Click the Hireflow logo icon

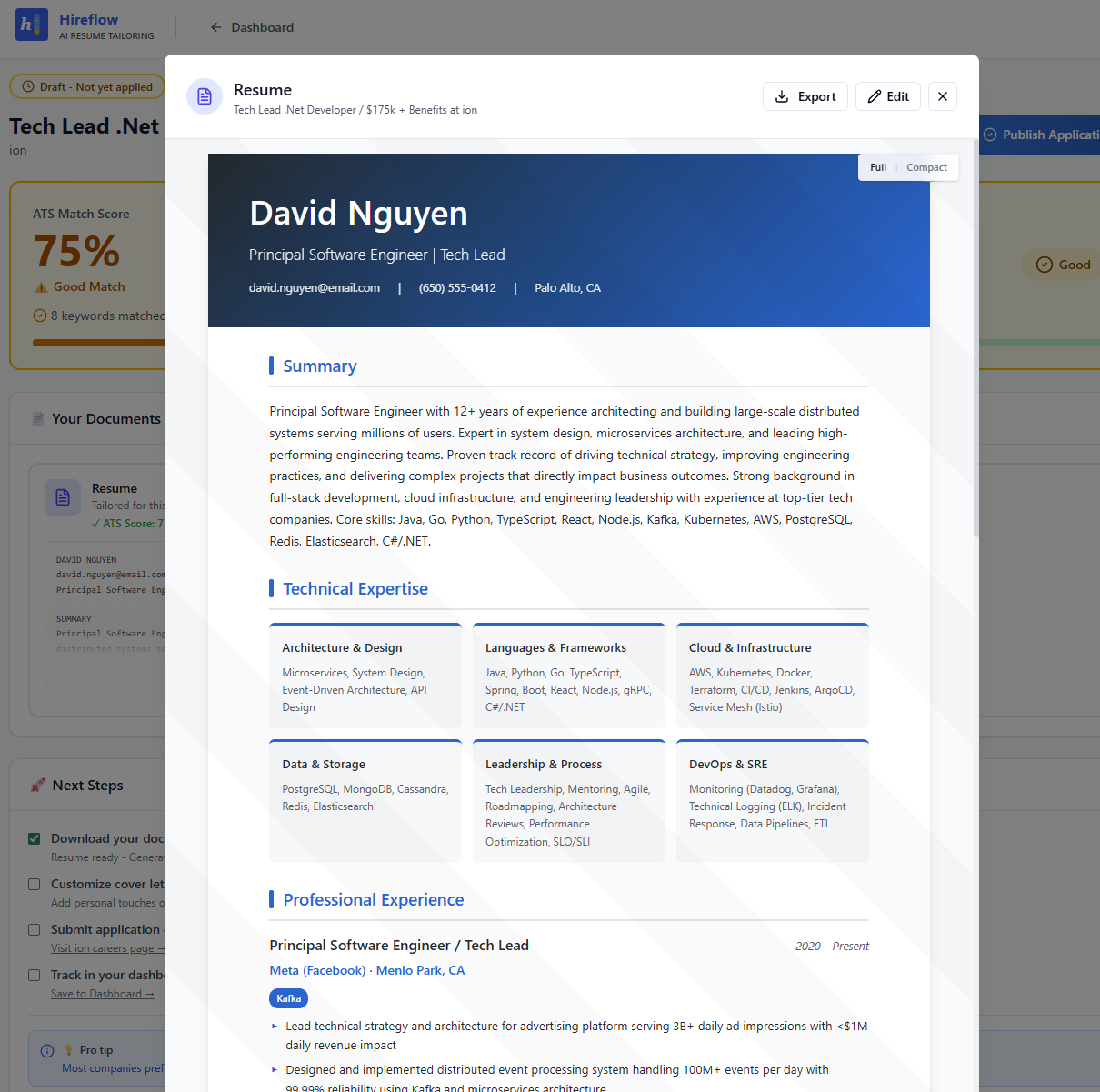(32, 25)
